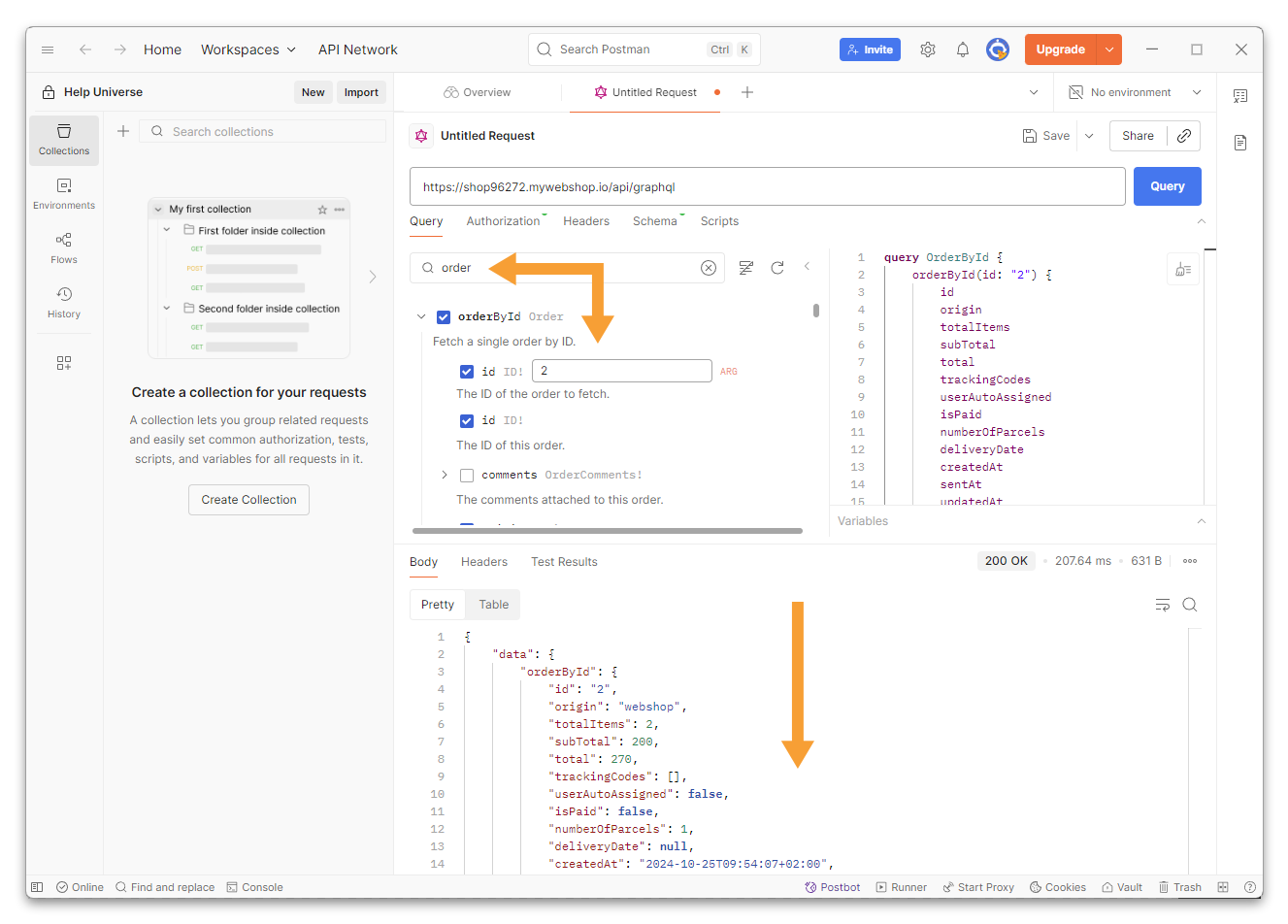Open the No environment selector
The height and width of the screenshot is (924, 1288).
click(x=1136, y=92)
